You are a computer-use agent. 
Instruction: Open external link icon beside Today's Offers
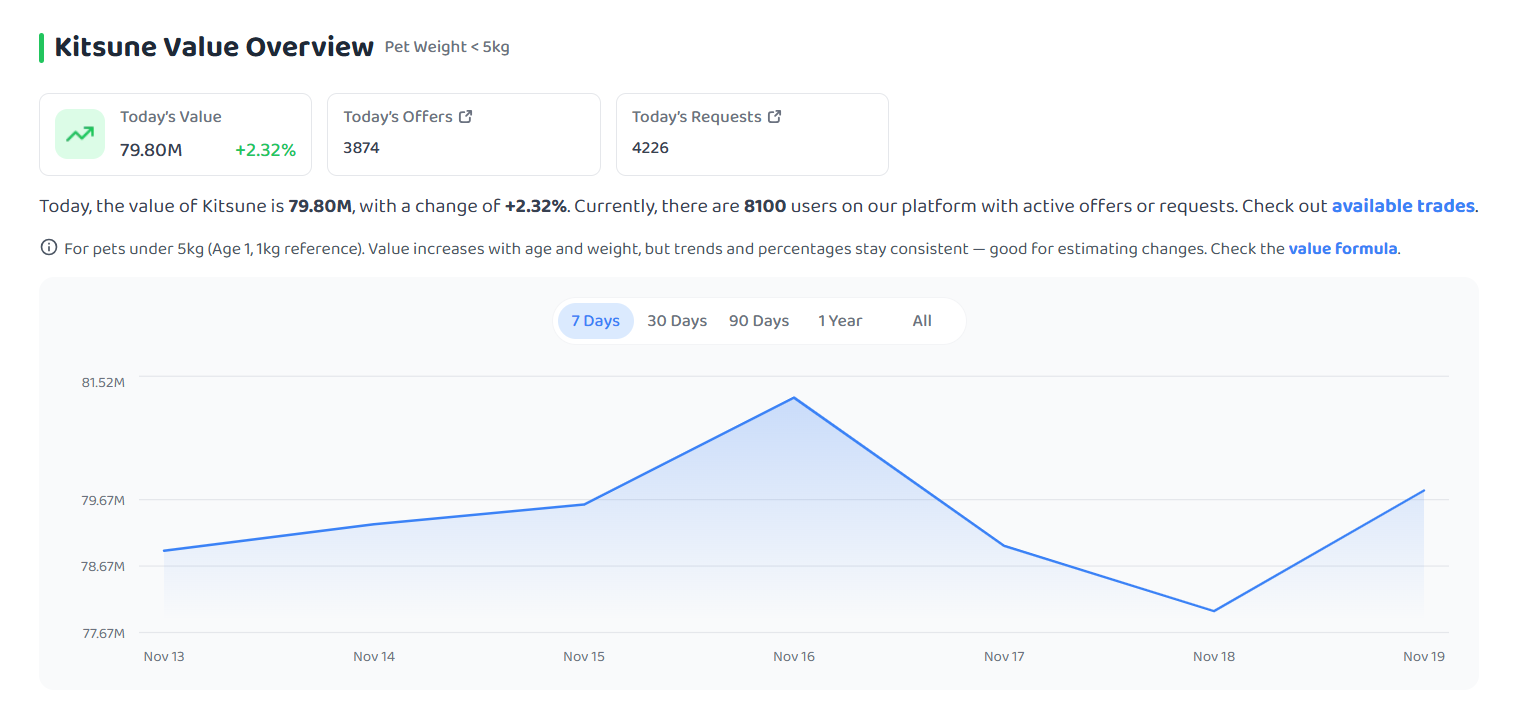(465, 117)
